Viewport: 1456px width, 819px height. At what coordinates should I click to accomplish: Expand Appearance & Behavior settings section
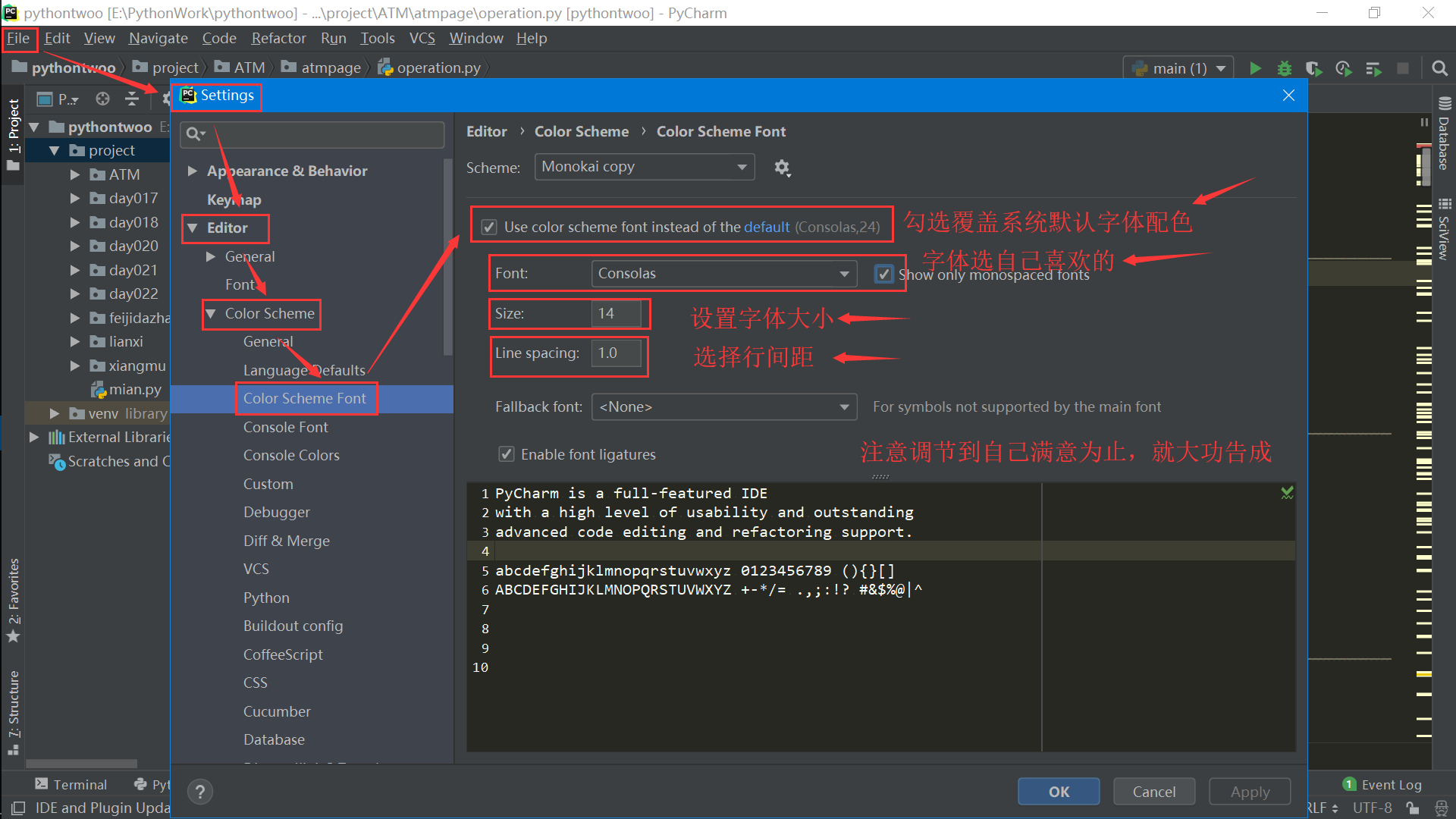pos(192,171)
